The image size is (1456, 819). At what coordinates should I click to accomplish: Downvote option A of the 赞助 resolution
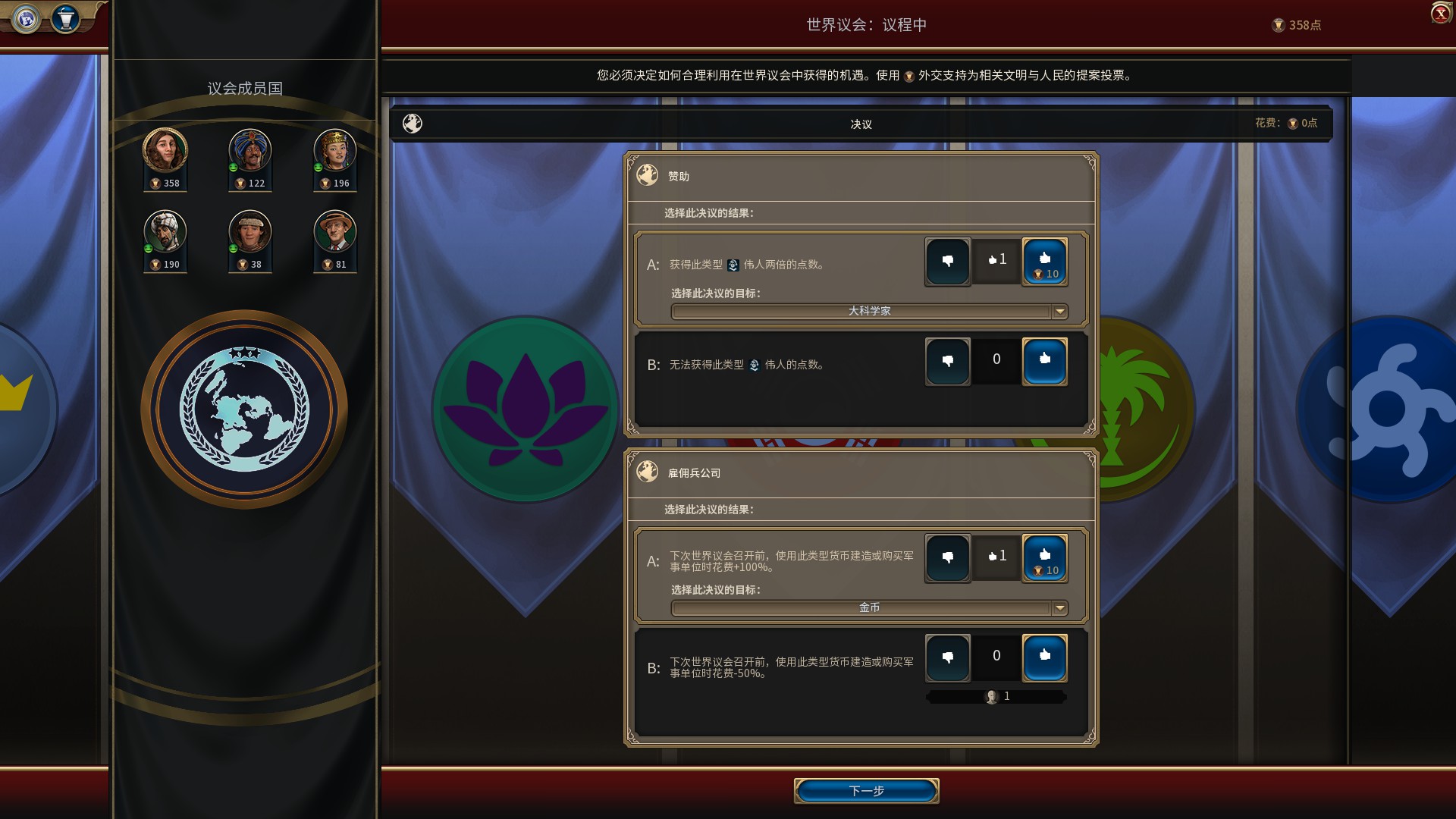tap(947, 262)
